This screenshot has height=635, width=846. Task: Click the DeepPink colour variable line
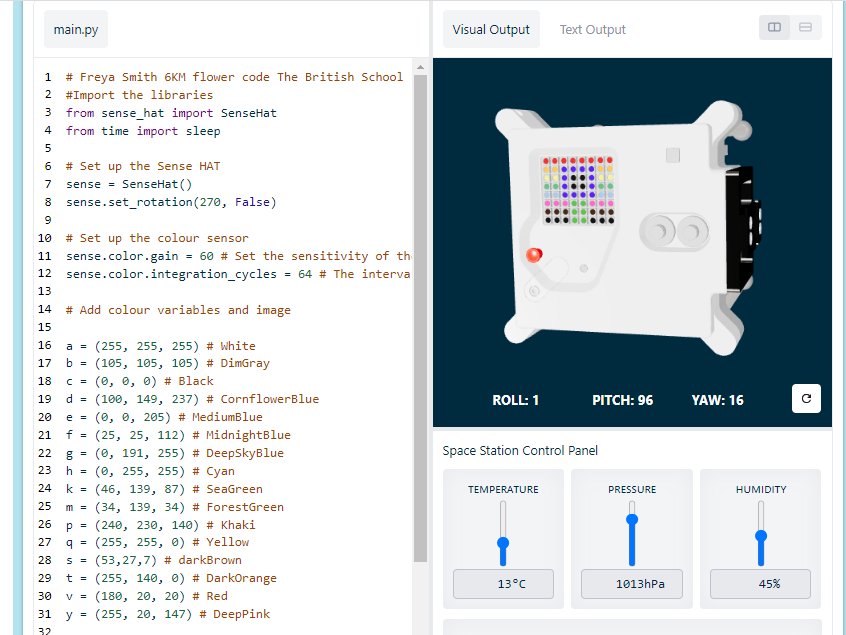[x=168, y=614]
